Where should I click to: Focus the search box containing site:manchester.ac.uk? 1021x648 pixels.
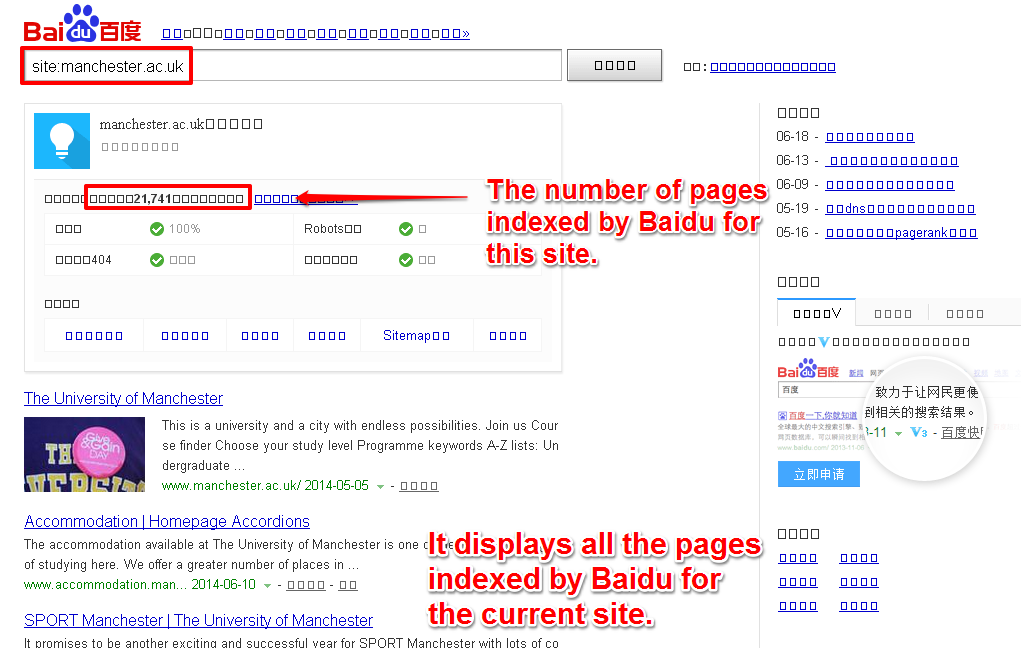292,66
